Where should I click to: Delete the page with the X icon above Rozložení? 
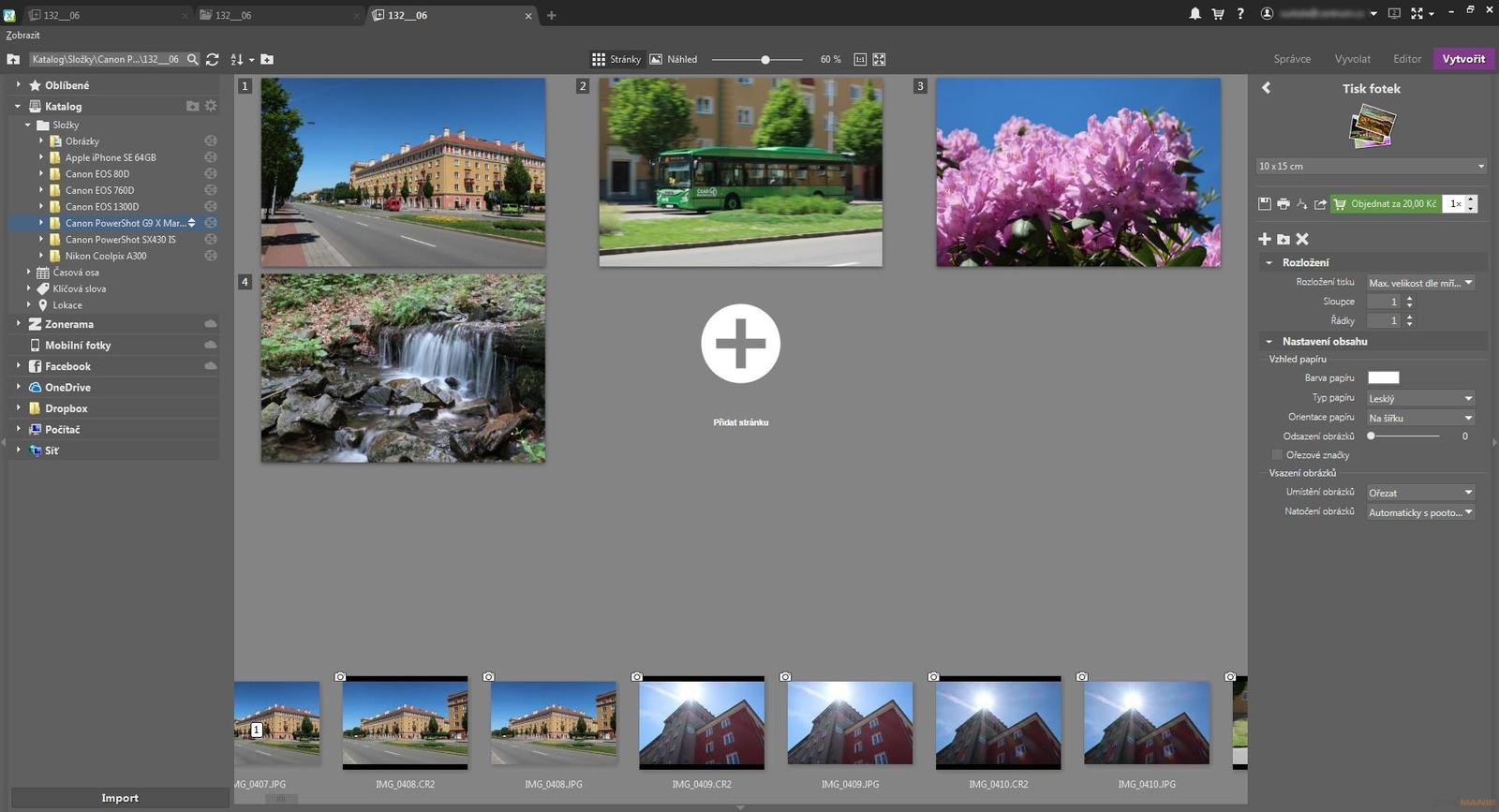click(1302, 239)
